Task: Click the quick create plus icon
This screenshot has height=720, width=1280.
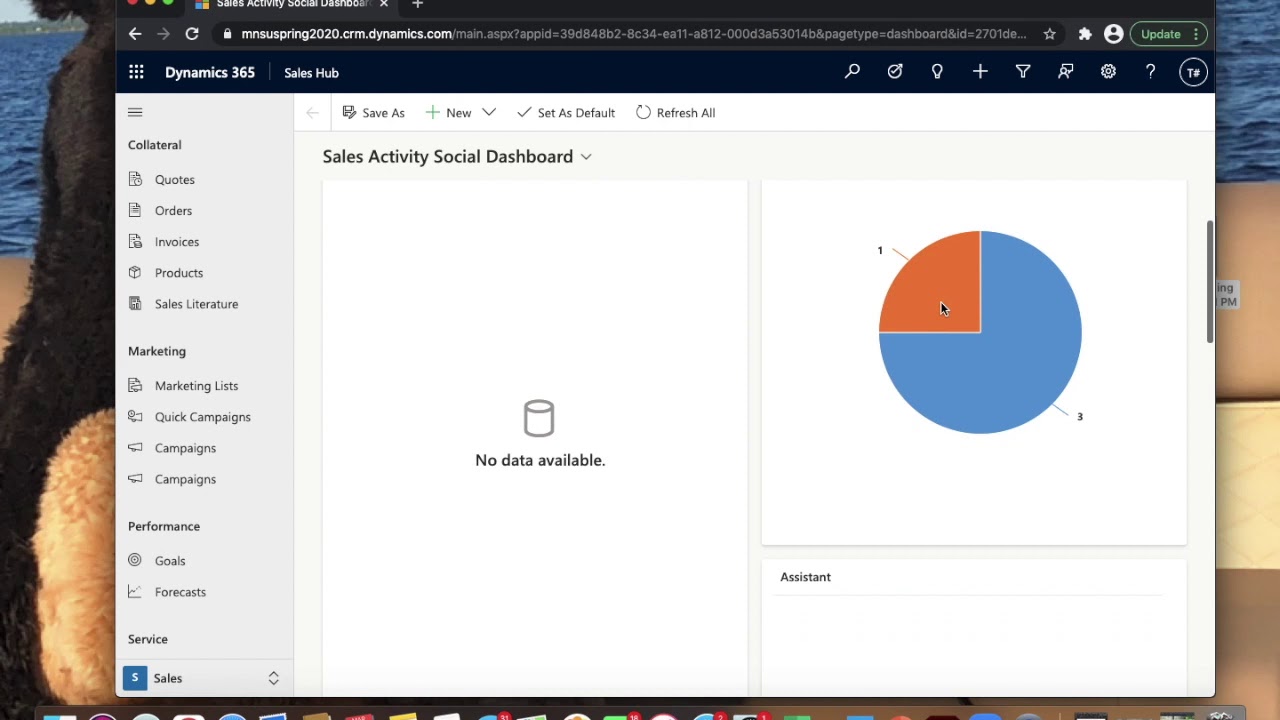Action: click(980, 72)
